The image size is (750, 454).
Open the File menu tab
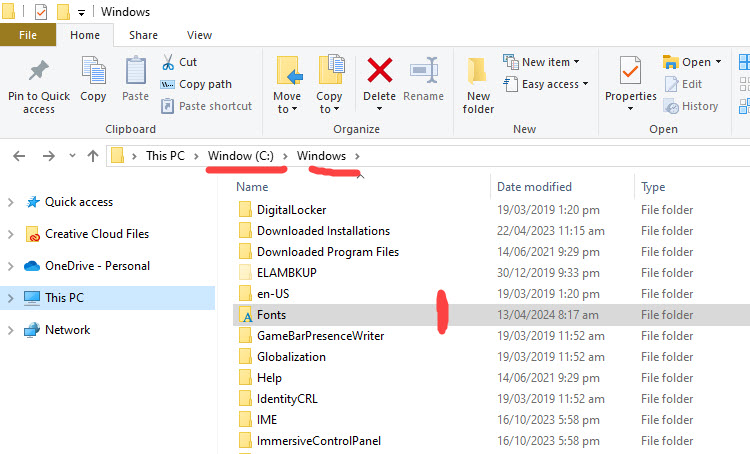[x=28, y=35]
